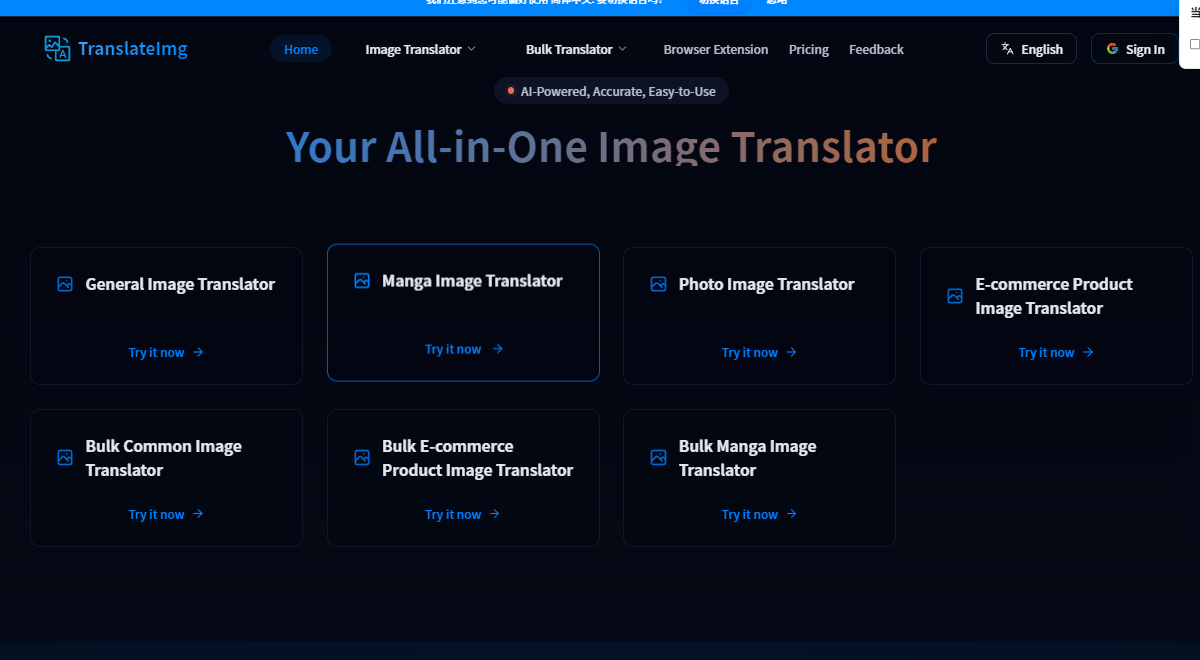Open the English language selector
Screen dimensions: 1200x660
pos(1031,49)
